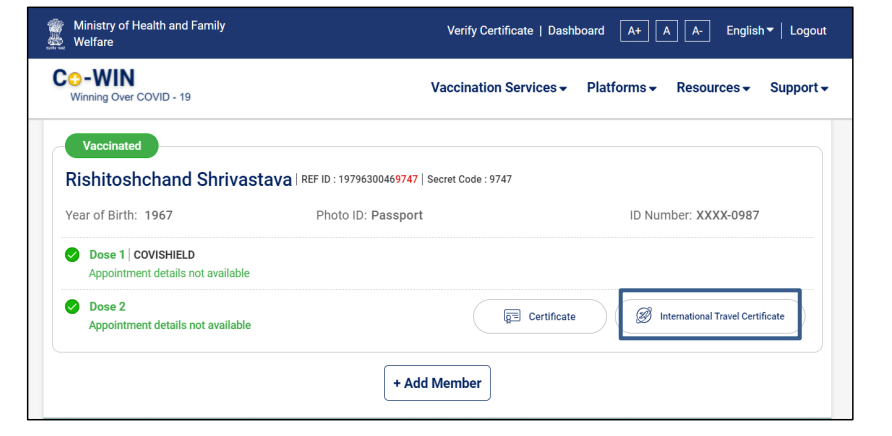Decrease font size with the A- button
This screenshot has width=892, height=436.
[697, 31]
